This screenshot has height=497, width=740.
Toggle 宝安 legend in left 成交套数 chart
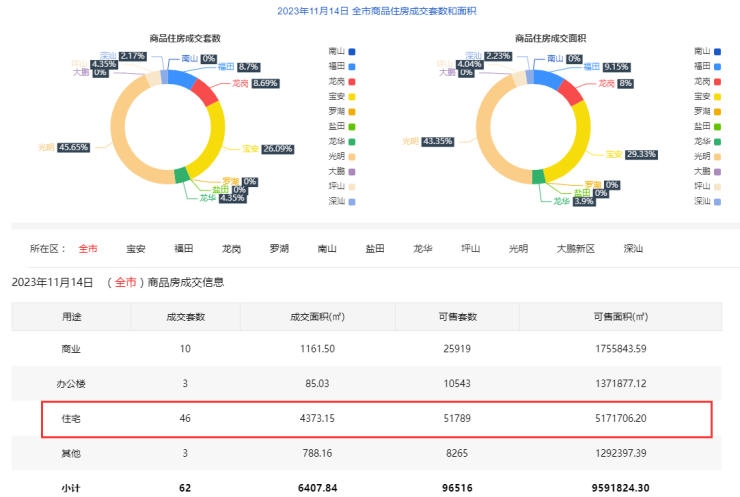click(340, 96)
